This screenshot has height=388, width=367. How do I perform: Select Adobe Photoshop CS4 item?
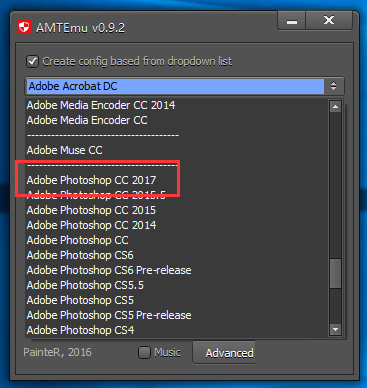[x=80, y=330]
